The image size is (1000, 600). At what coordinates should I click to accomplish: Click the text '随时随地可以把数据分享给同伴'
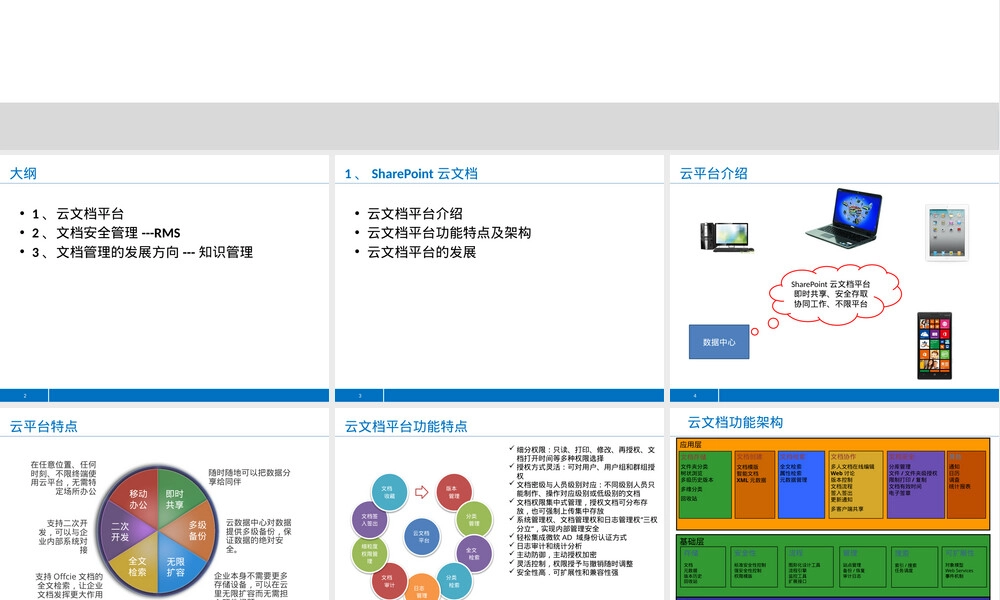tap(249, 477)
